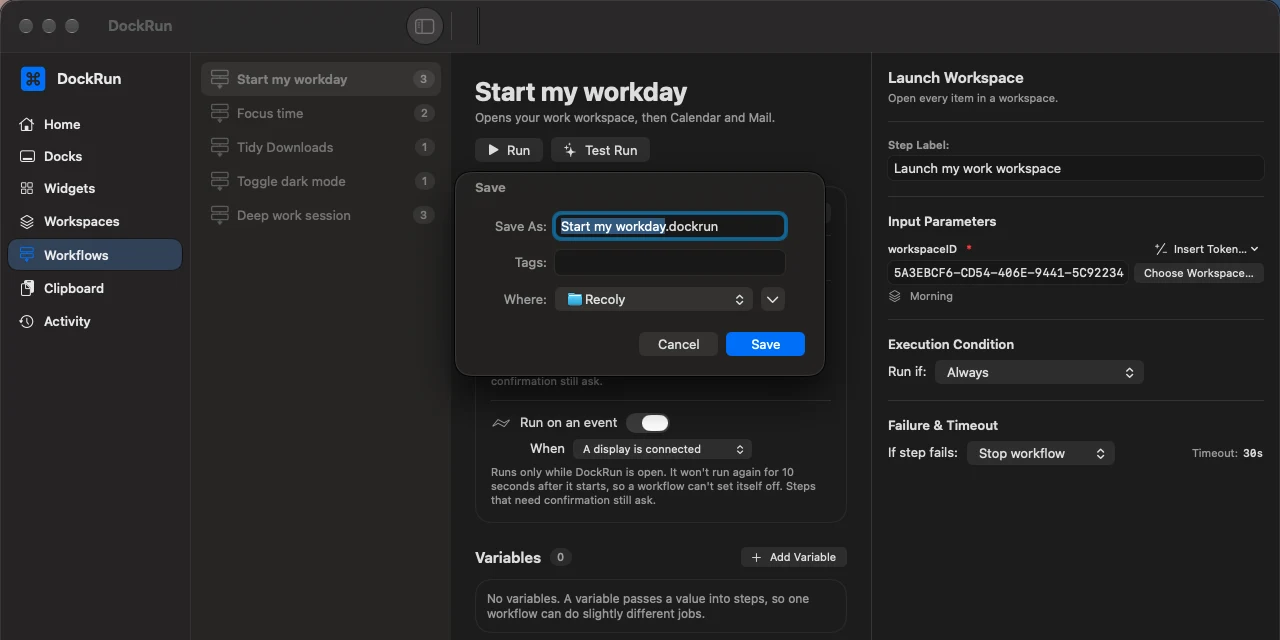Click the Home house icon

click(x=27, y=124)
